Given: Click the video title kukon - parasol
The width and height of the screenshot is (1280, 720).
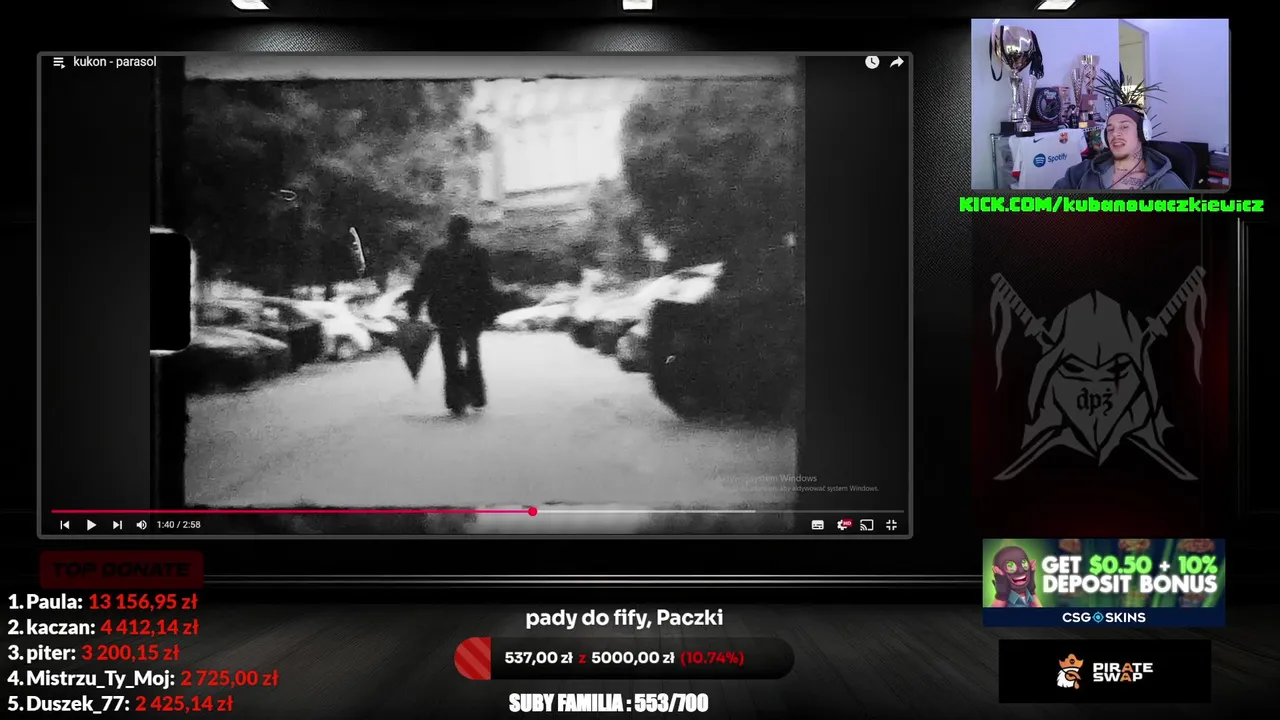Looking at the screenshot, I should 114,62.
